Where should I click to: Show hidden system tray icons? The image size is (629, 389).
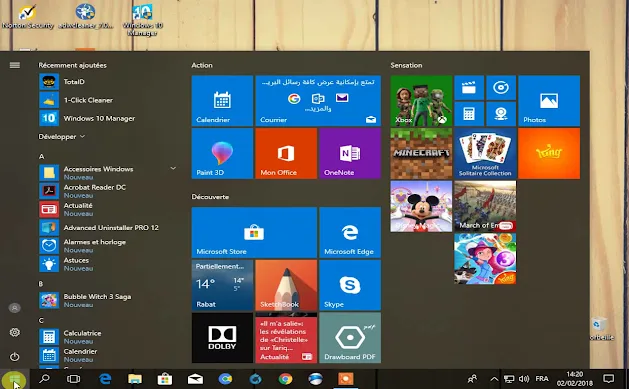tap(494, 379)
